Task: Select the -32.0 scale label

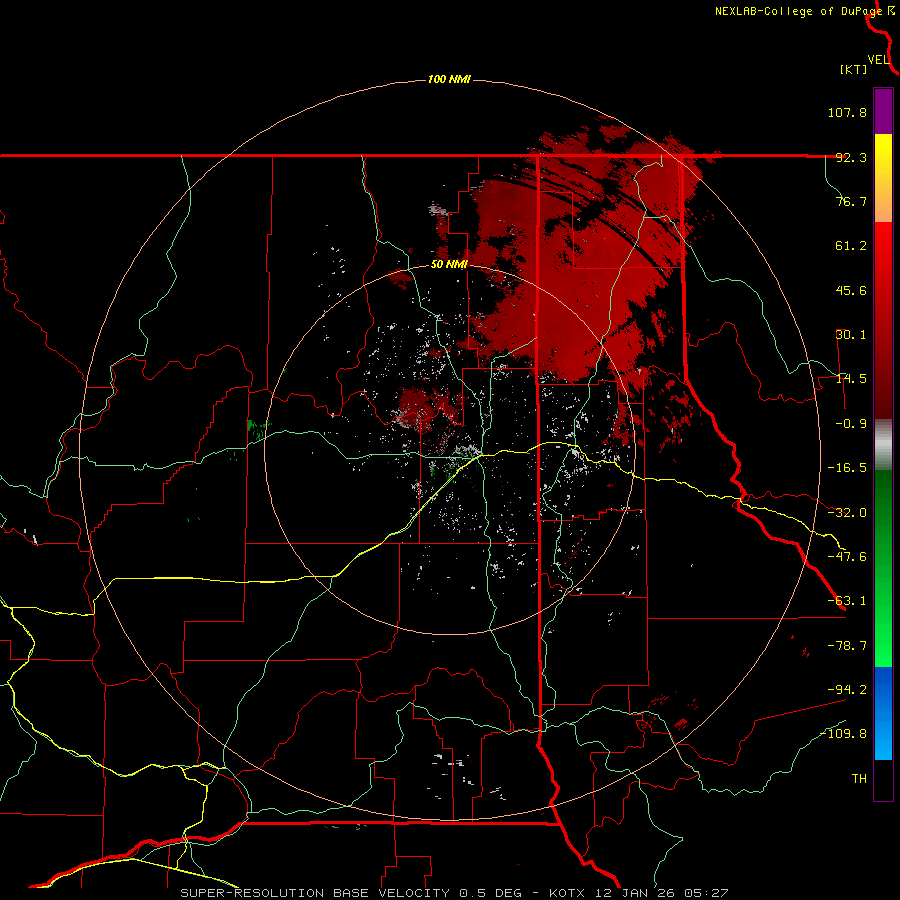Action: pos(847,513)
